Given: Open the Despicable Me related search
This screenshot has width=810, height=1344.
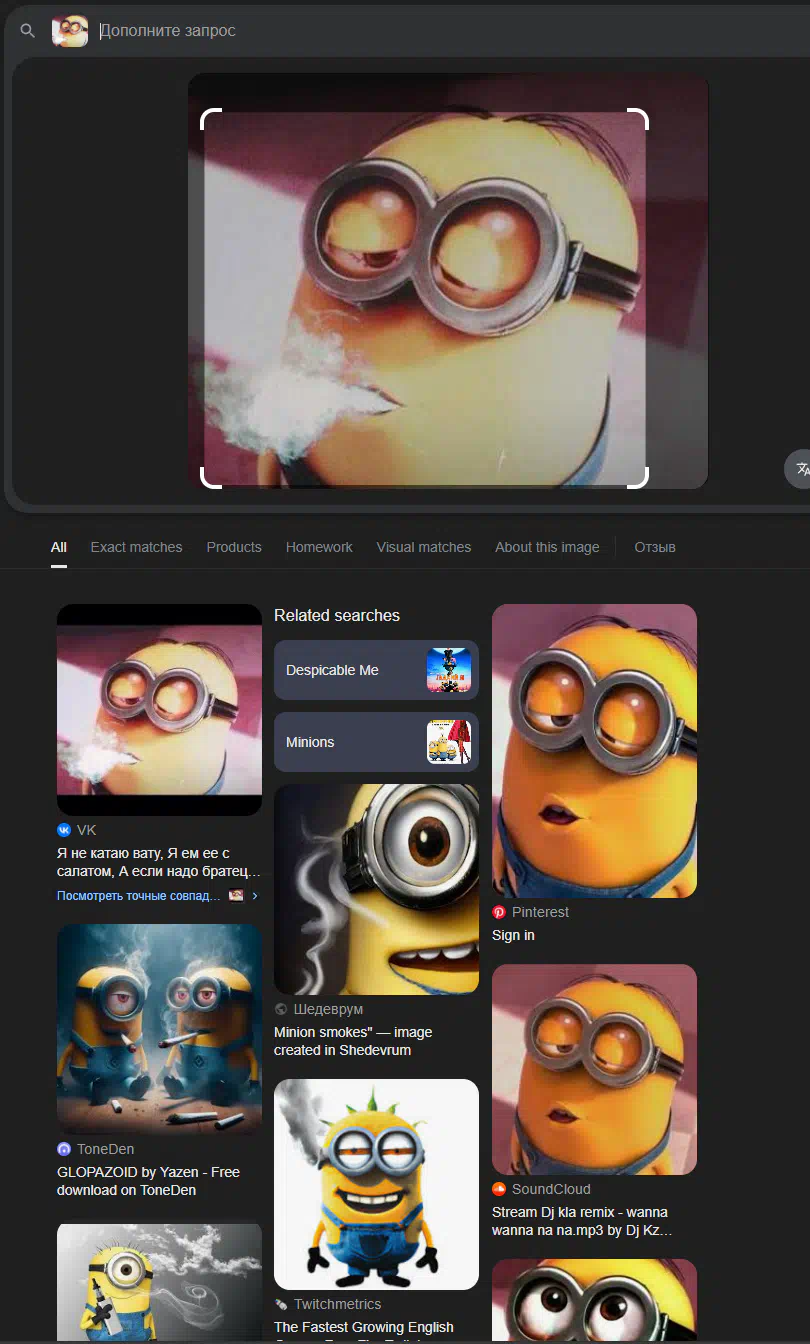Looking at the screenshot, I should tap(376, 670).
